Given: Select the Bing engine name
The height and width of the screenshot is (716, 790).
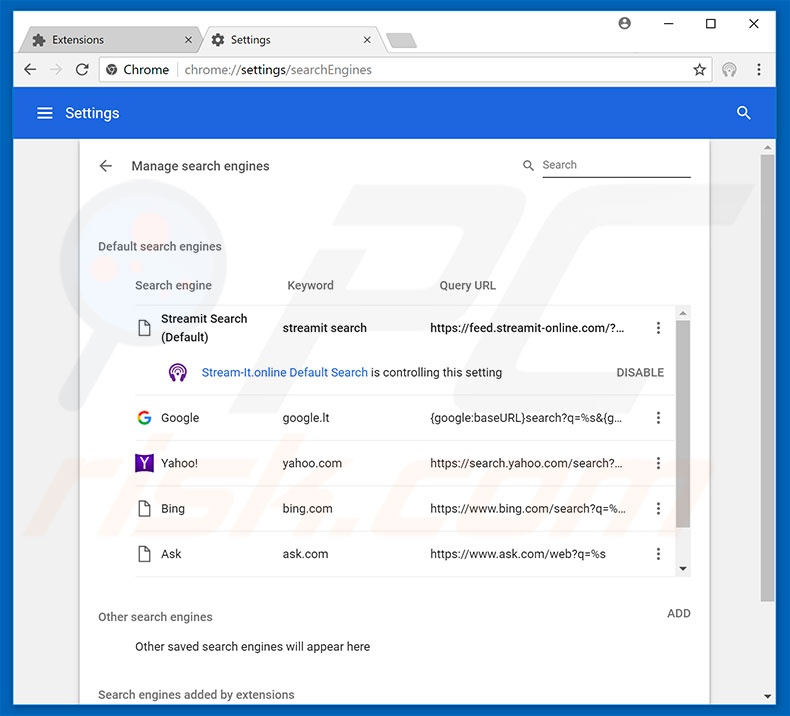Looking at the screenshot, I should [173, 508].
